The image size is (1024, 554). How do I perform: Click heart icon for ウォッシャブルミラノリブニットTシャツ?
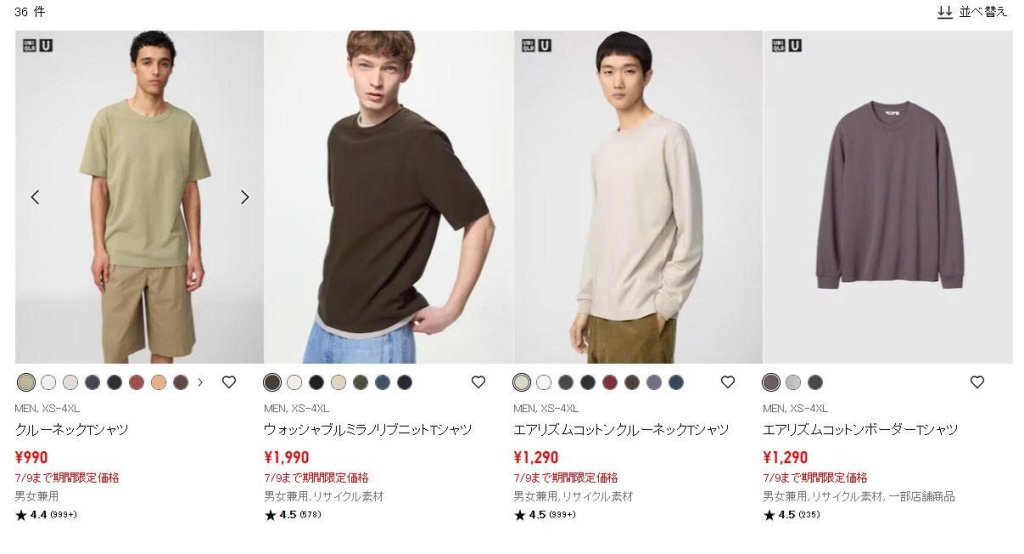coord(478,382)
